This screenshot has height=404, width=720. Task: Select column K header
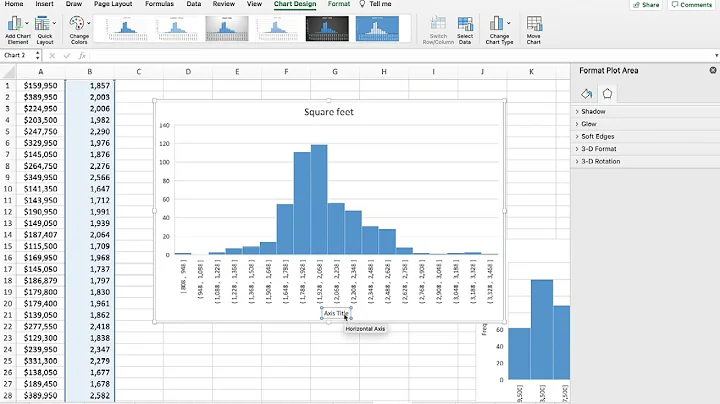(x=531, y=72)
